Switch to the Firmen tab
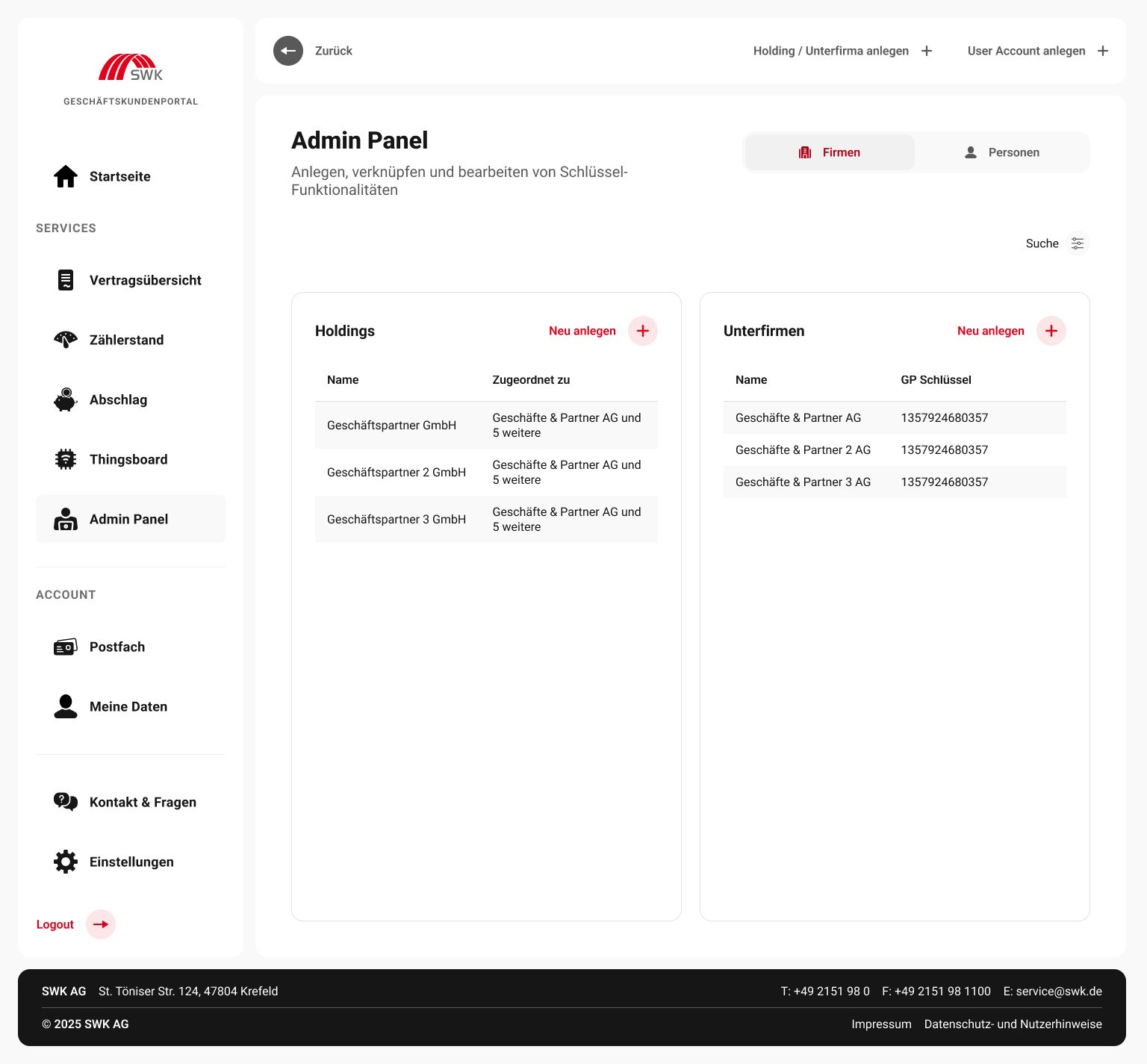Screen dimensions: 1147x1064 pos(830,152)
